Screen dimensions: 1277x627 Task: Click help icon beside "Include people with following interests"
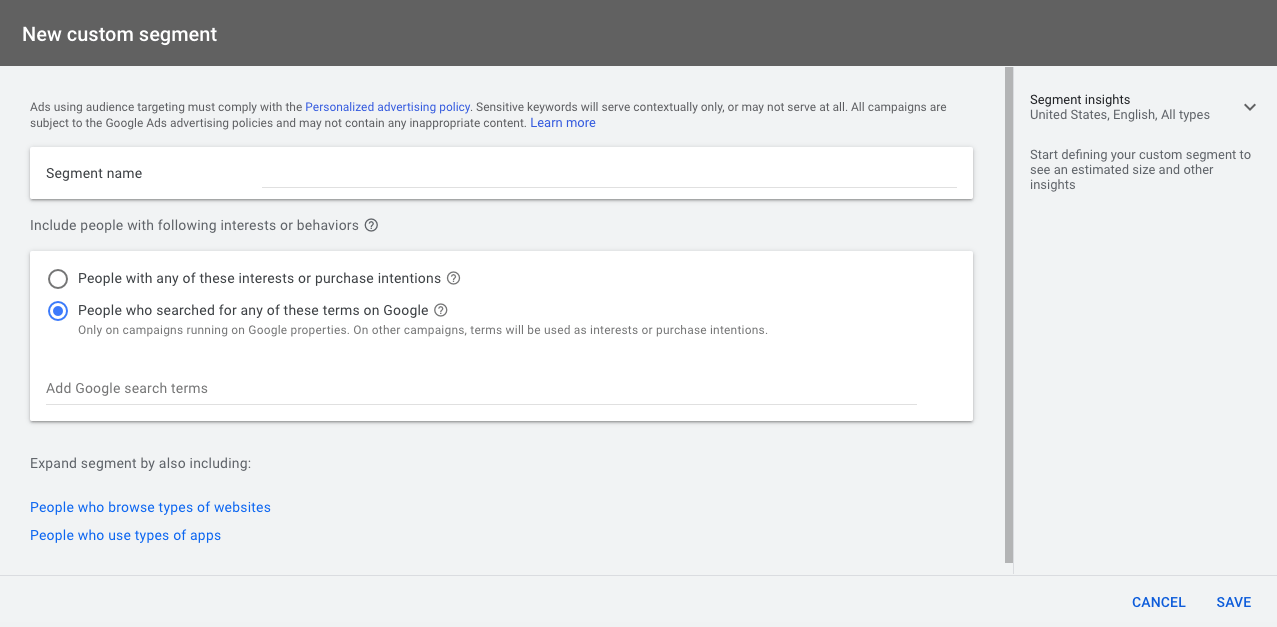(x=371, y=225)
